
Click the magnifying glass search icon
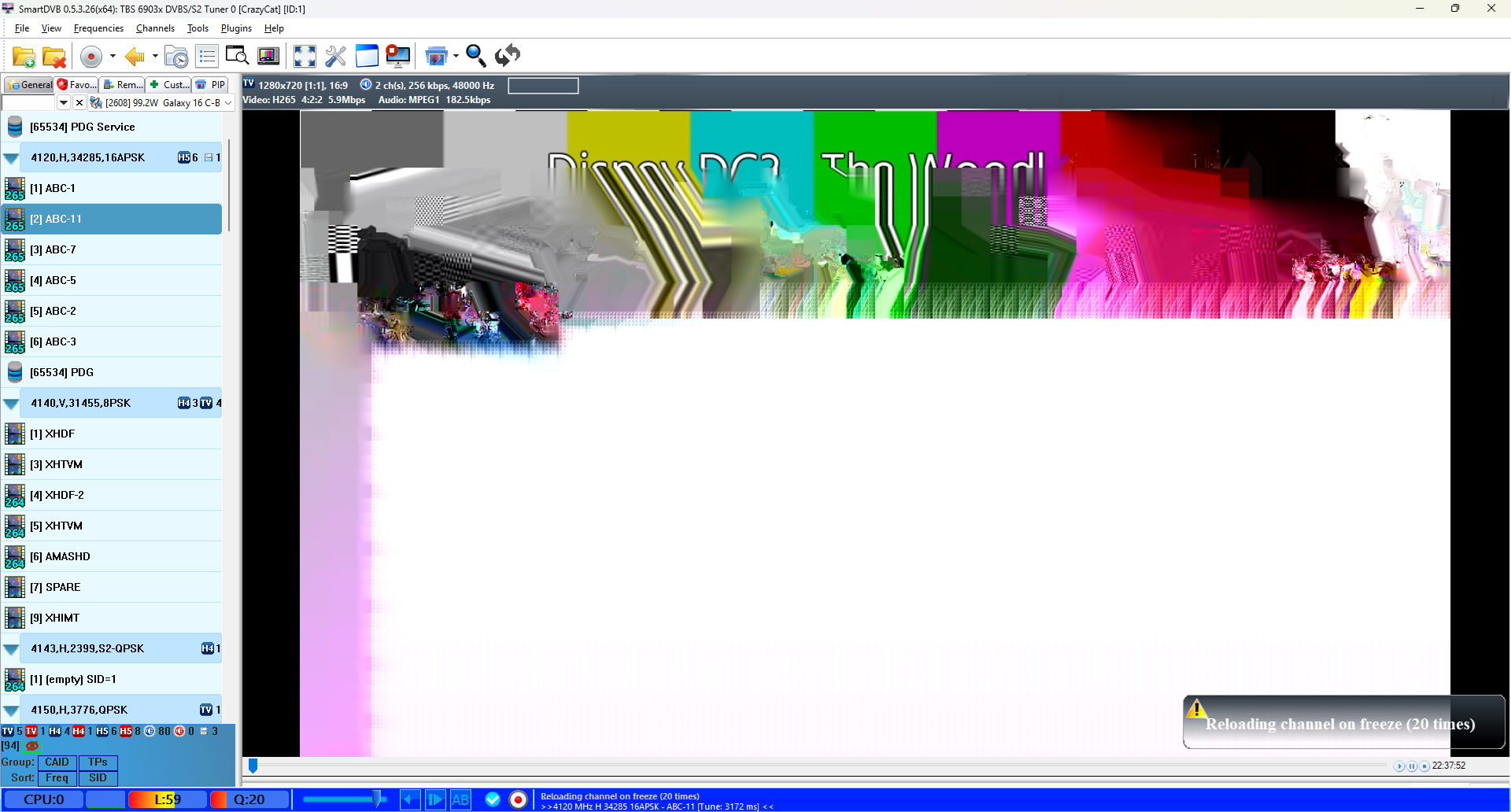[475, 56]
